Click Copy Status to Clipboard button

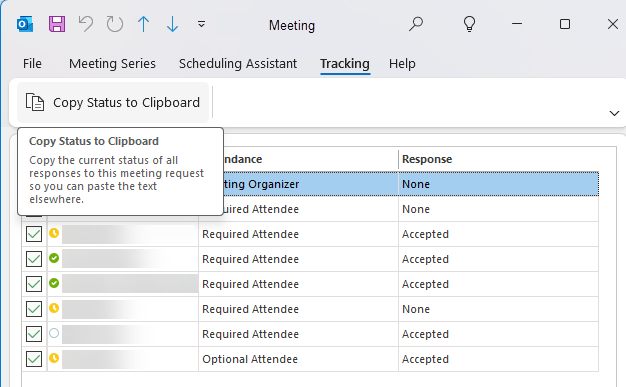click(113, 103)
